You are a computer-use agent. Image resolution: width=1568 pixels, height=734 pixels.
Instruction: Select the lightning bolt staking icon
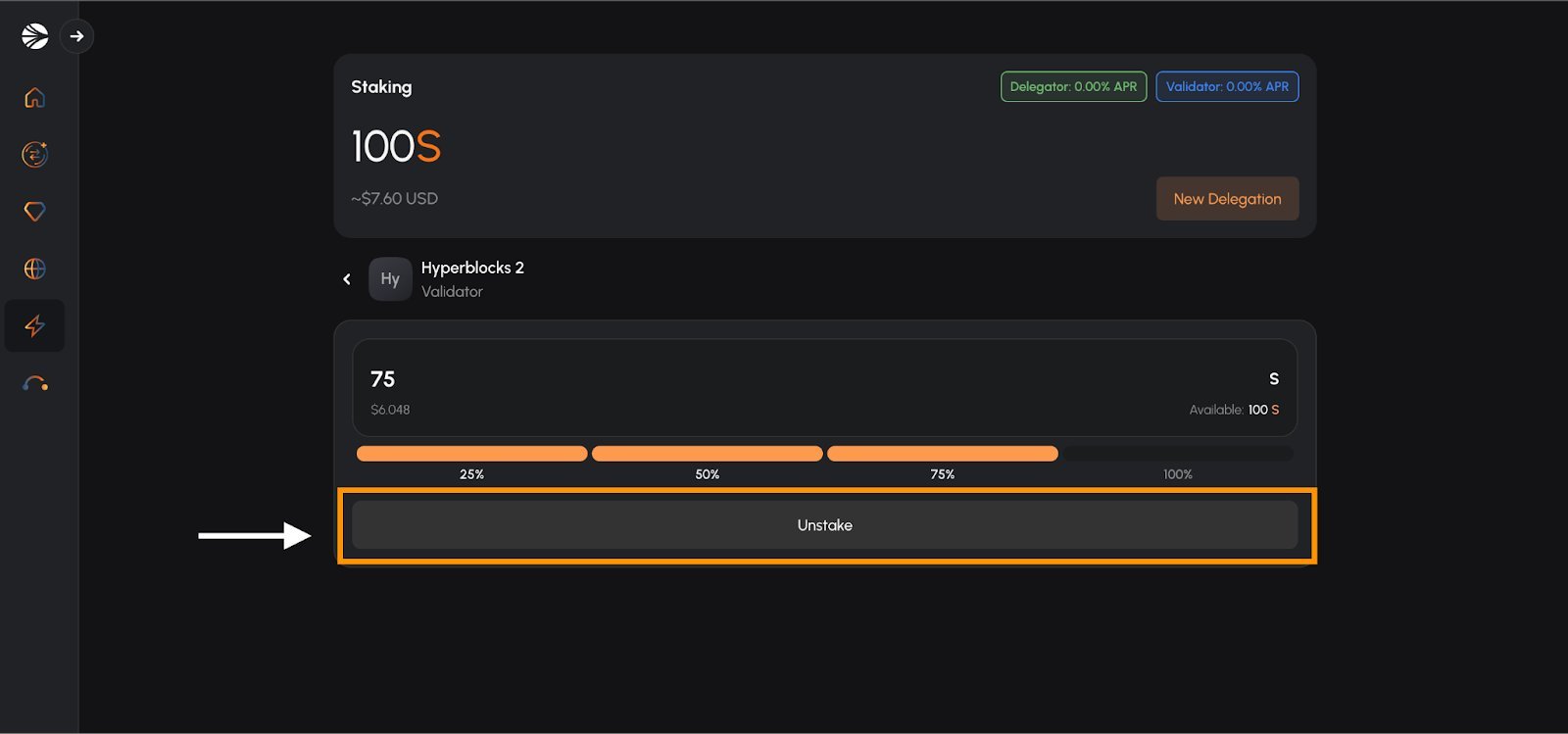pyautogui.click(x=34, y=325)
